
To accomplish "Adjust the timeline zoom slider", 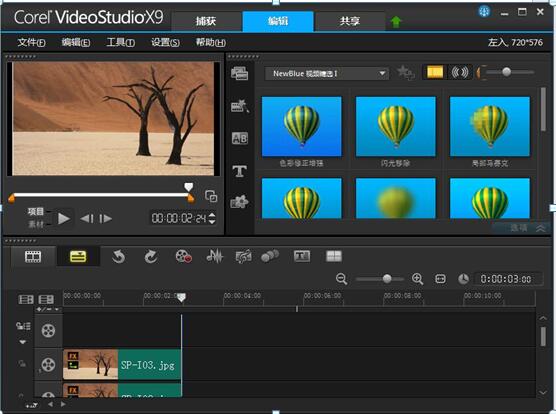I will pos(387,279).
